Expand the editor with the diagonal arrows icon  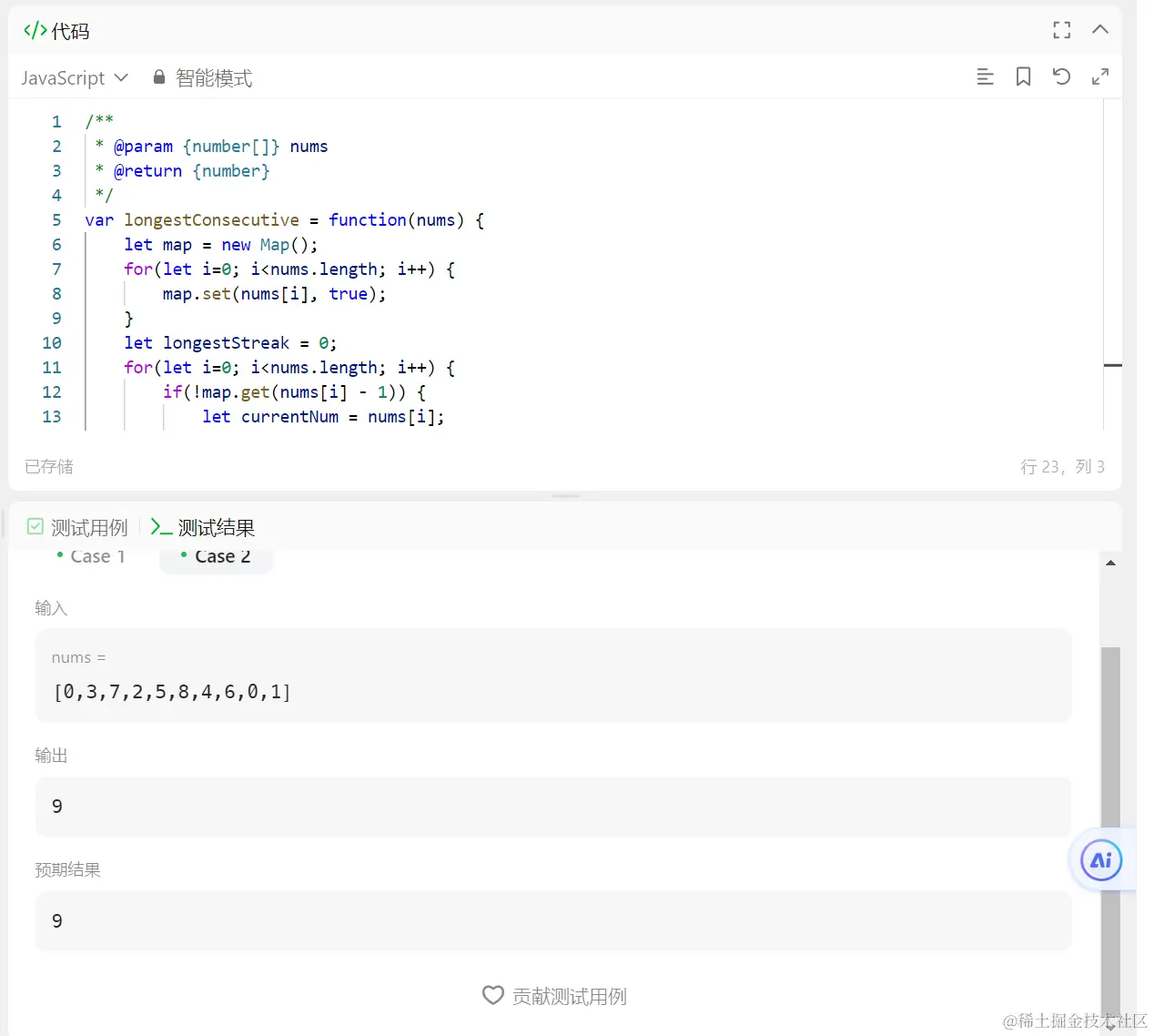[1099, 77]
